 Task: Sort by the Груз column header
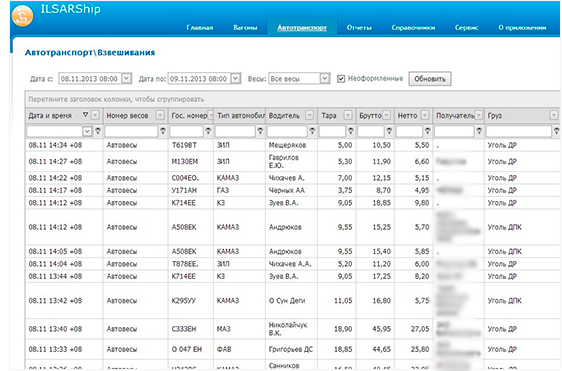[x=495, y=115]
